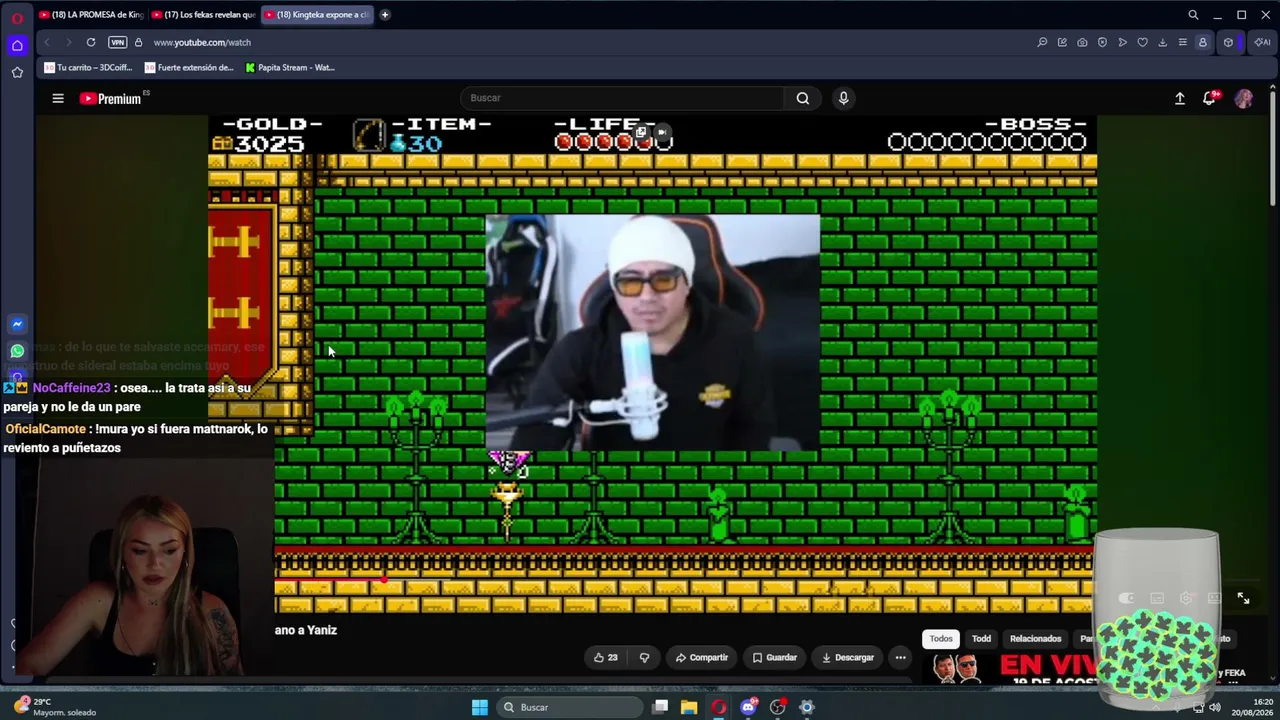
Task: Toggle the heart icon in the address bar
Action: click(x=1142, y=42)
